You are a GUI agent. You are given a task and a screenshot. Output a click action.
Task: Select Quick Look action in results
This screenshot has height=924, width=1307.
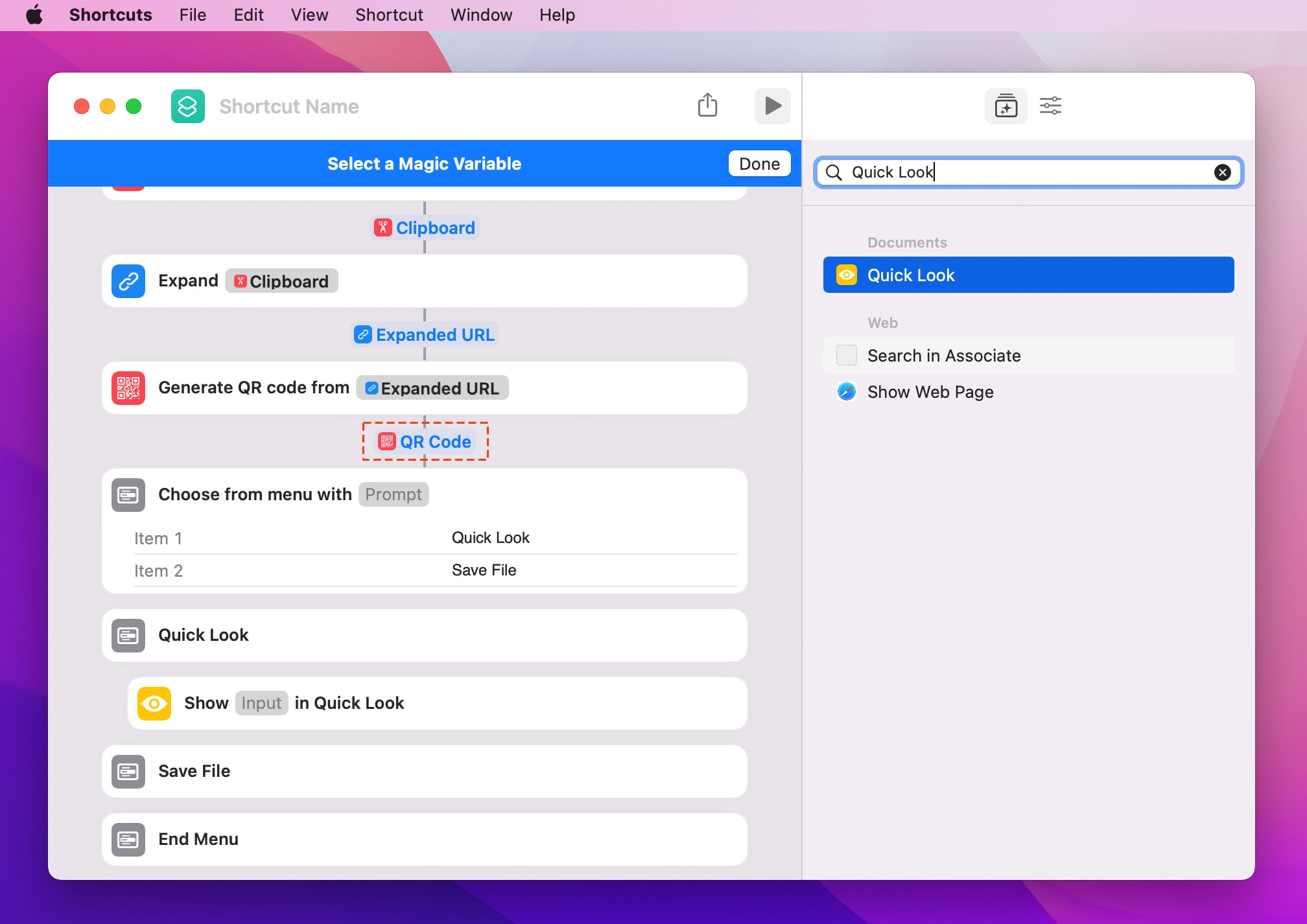[1028, 275]
